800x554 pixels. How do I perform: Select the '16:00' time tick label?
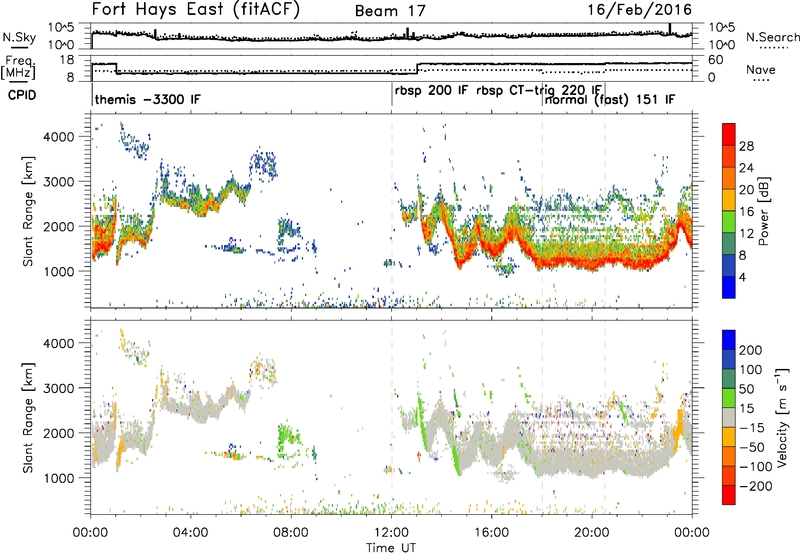tap(491, 533)
